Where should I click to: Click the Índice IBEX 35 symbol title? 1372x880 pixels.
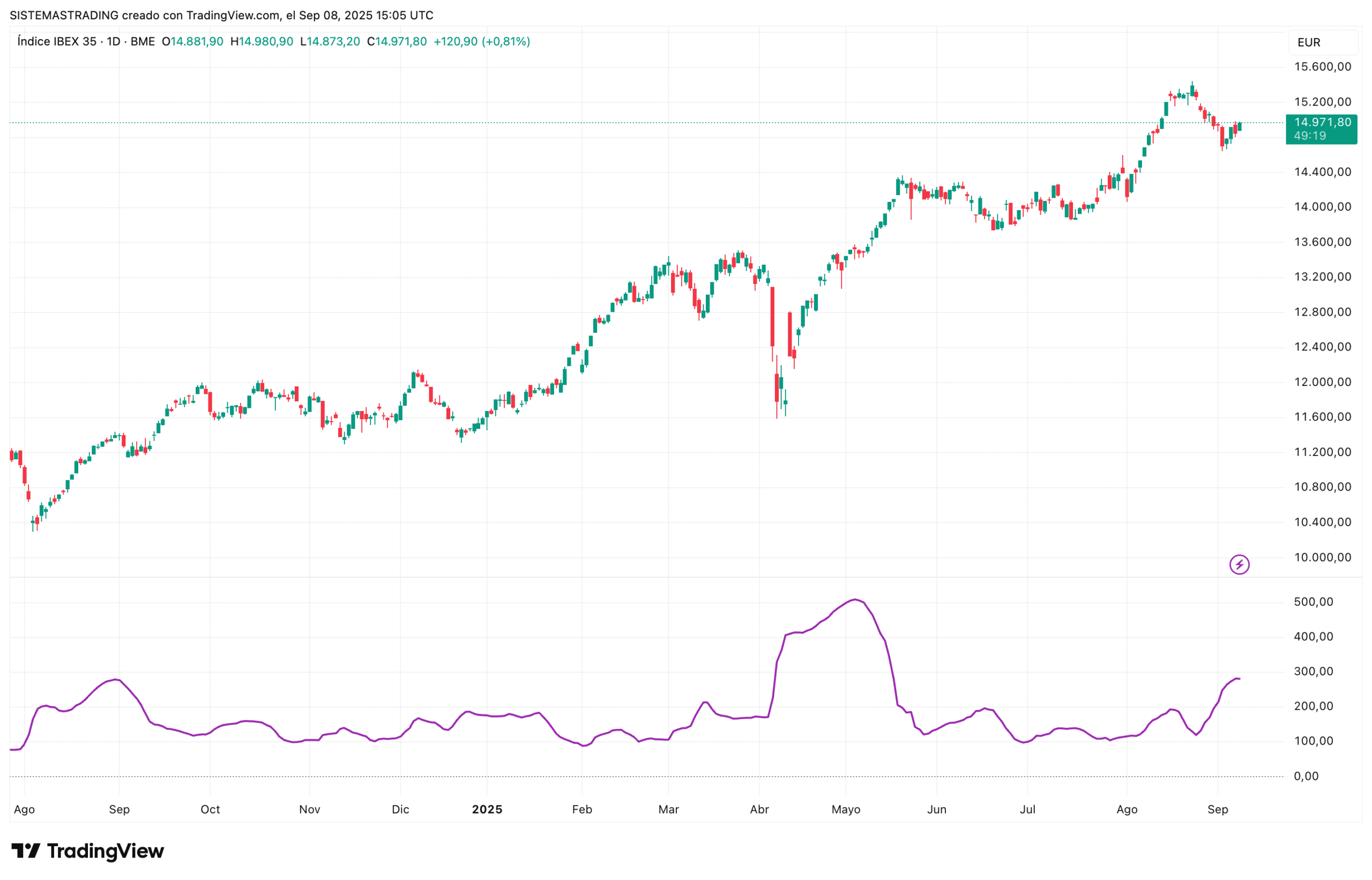coord(57,42)
